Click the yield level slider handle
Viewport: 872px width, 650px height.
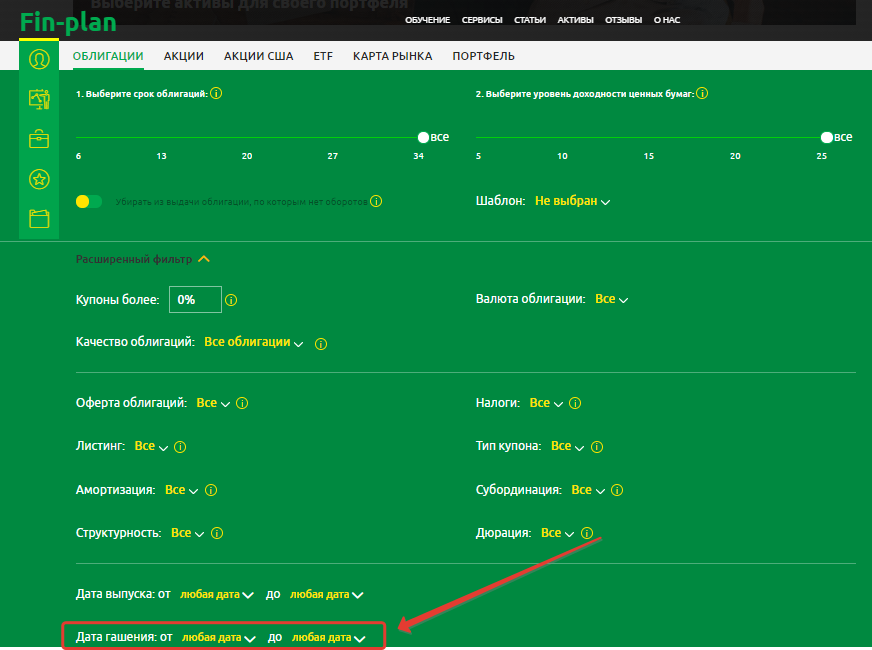point(826,137)
